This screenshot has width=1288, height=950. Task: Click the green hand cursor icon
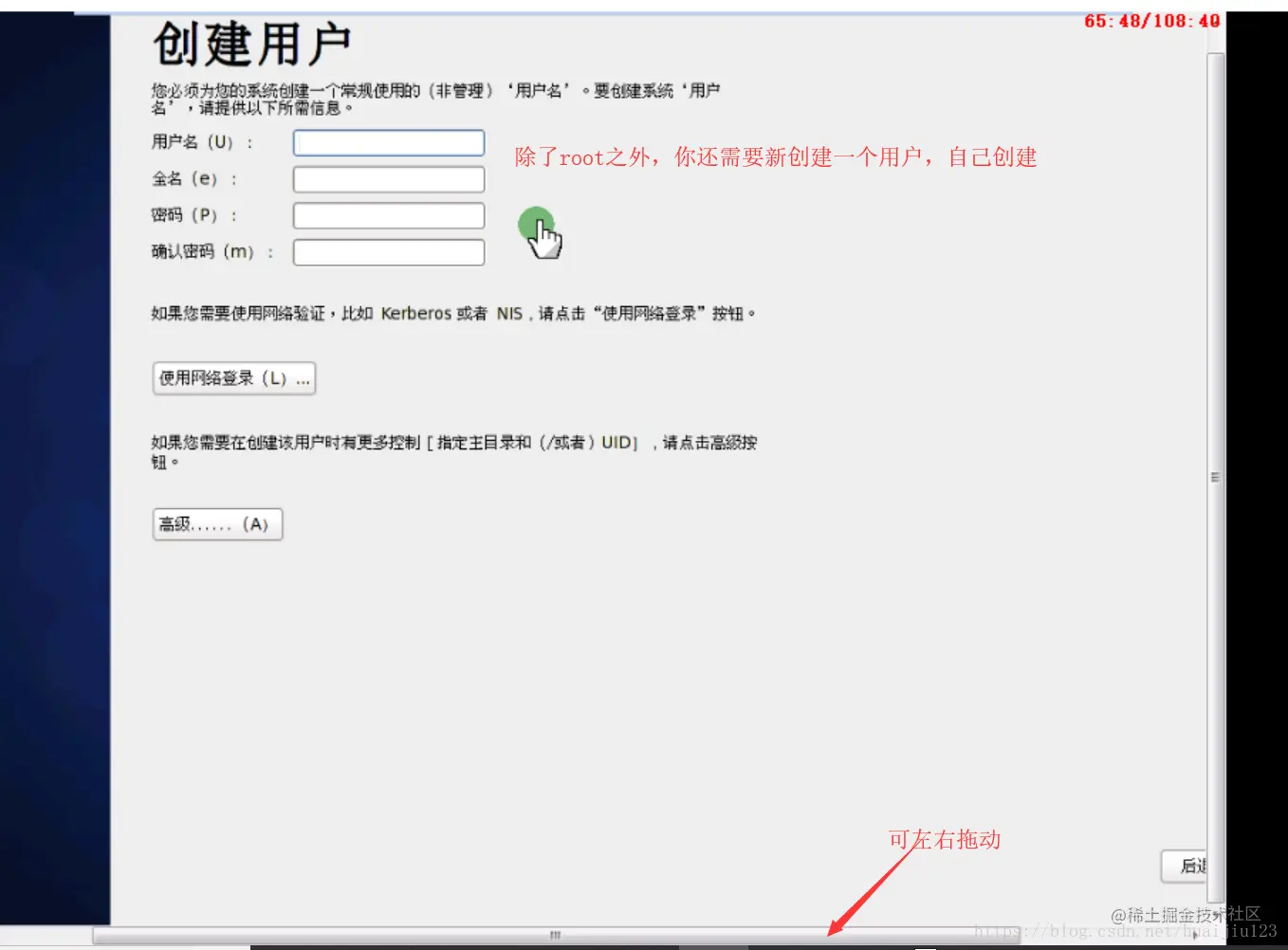point(538,231)
